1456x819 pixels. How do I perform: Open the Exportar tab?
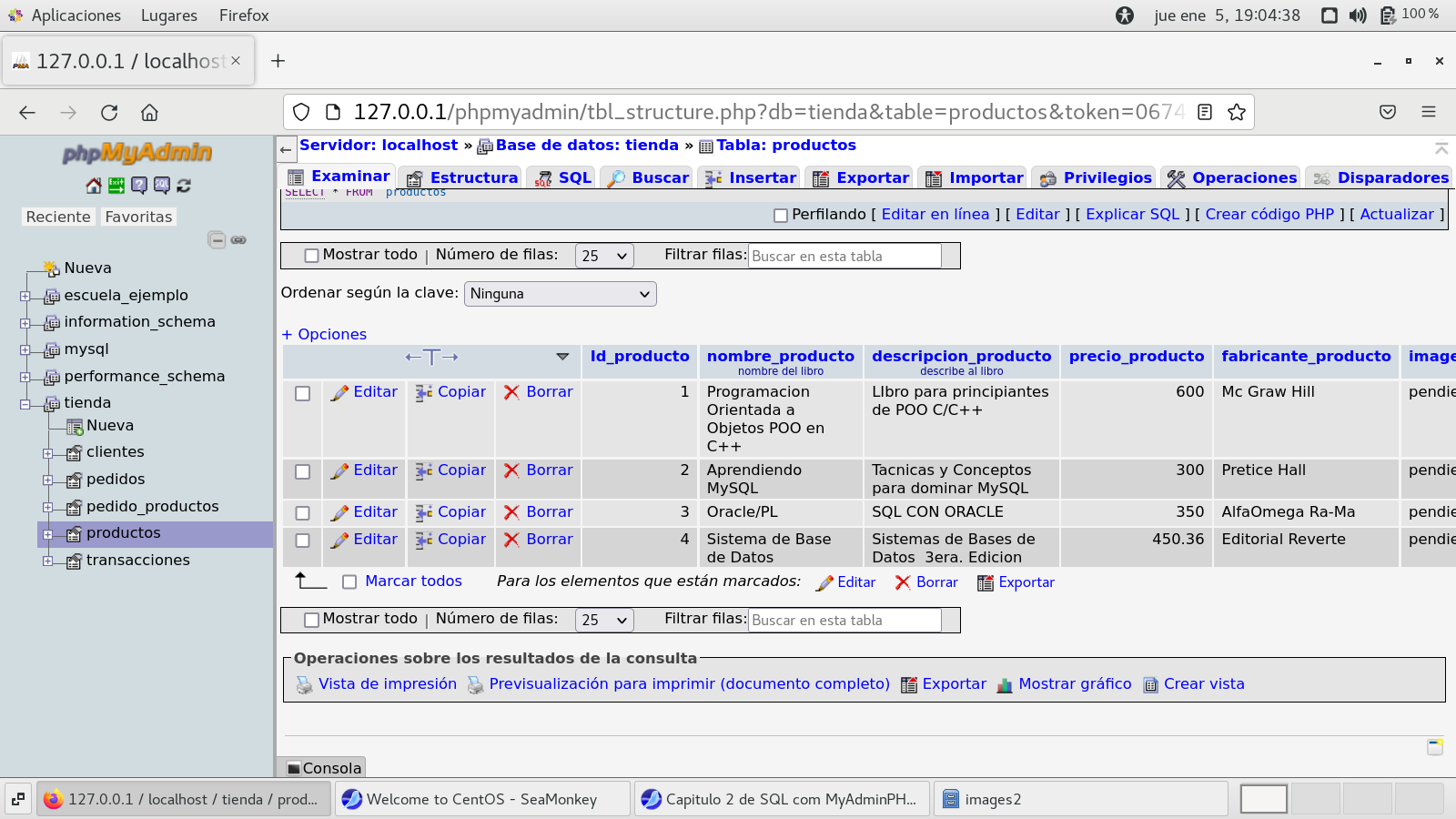[x=861, y=178]
